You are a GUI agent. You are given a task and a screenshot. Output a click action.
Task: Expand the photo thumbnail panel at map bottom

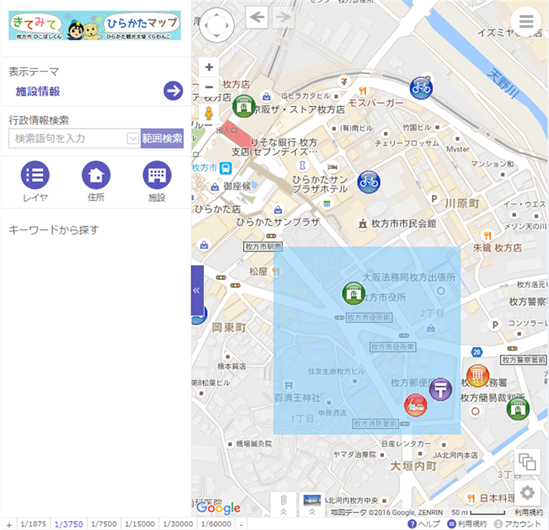click(x=312, y=504)
